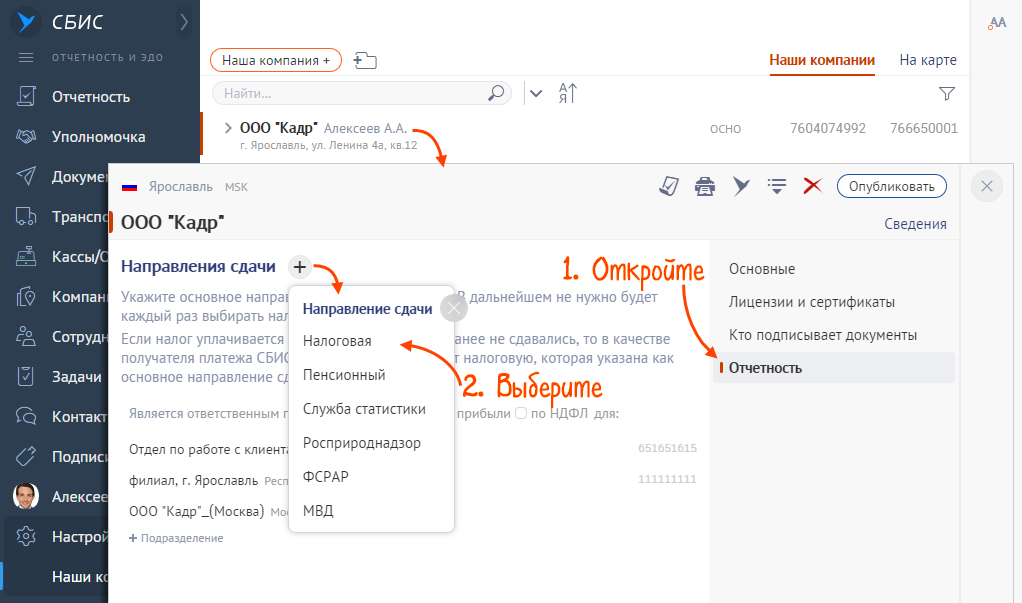Open the Сведения link
1022x603 pixels.
click(x=915, y=224)
